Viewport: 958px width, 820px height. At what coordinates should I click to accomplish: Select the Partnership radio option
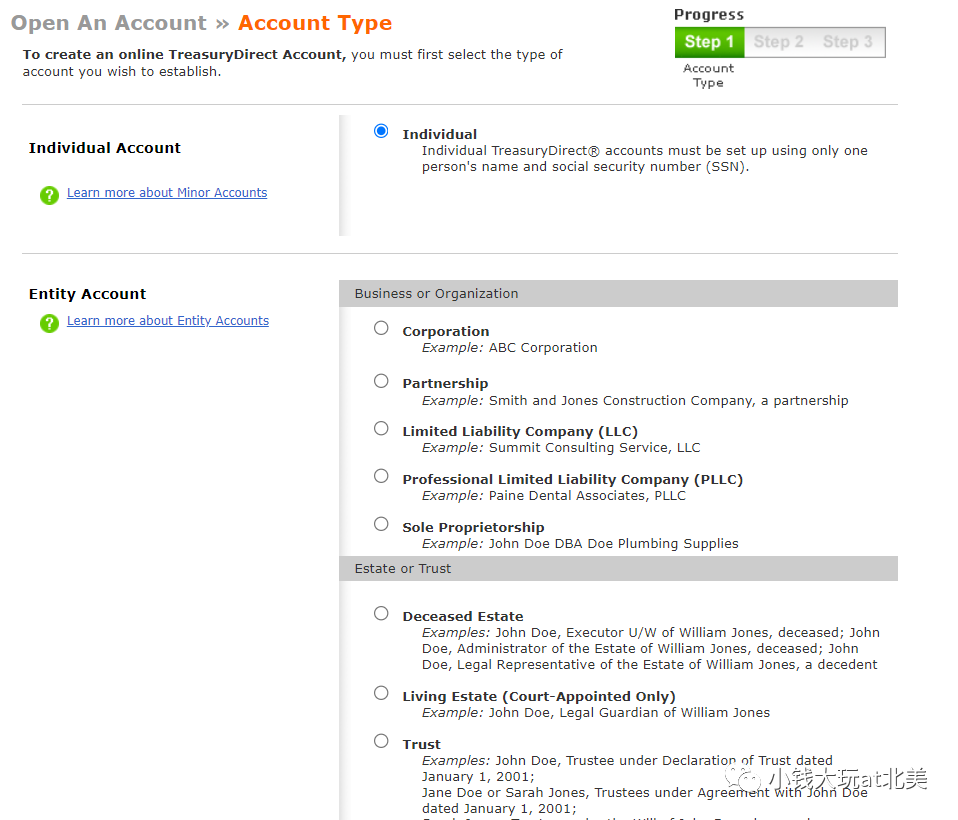[381, 381]
